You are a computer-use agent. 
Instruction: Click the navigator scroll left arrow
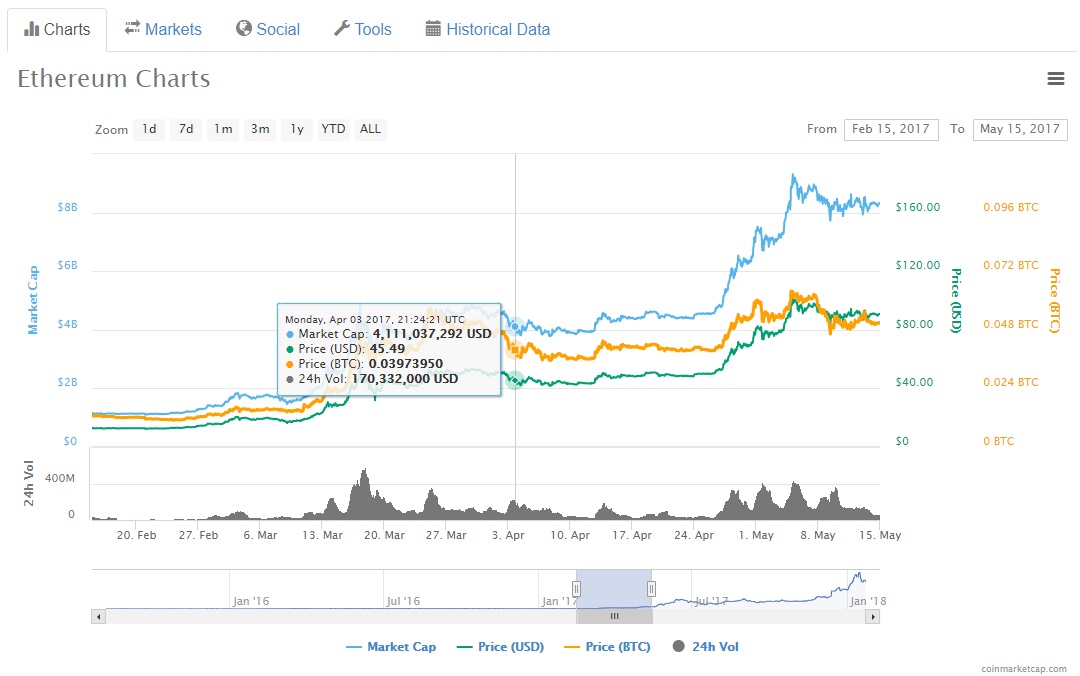tap(98, 617)
